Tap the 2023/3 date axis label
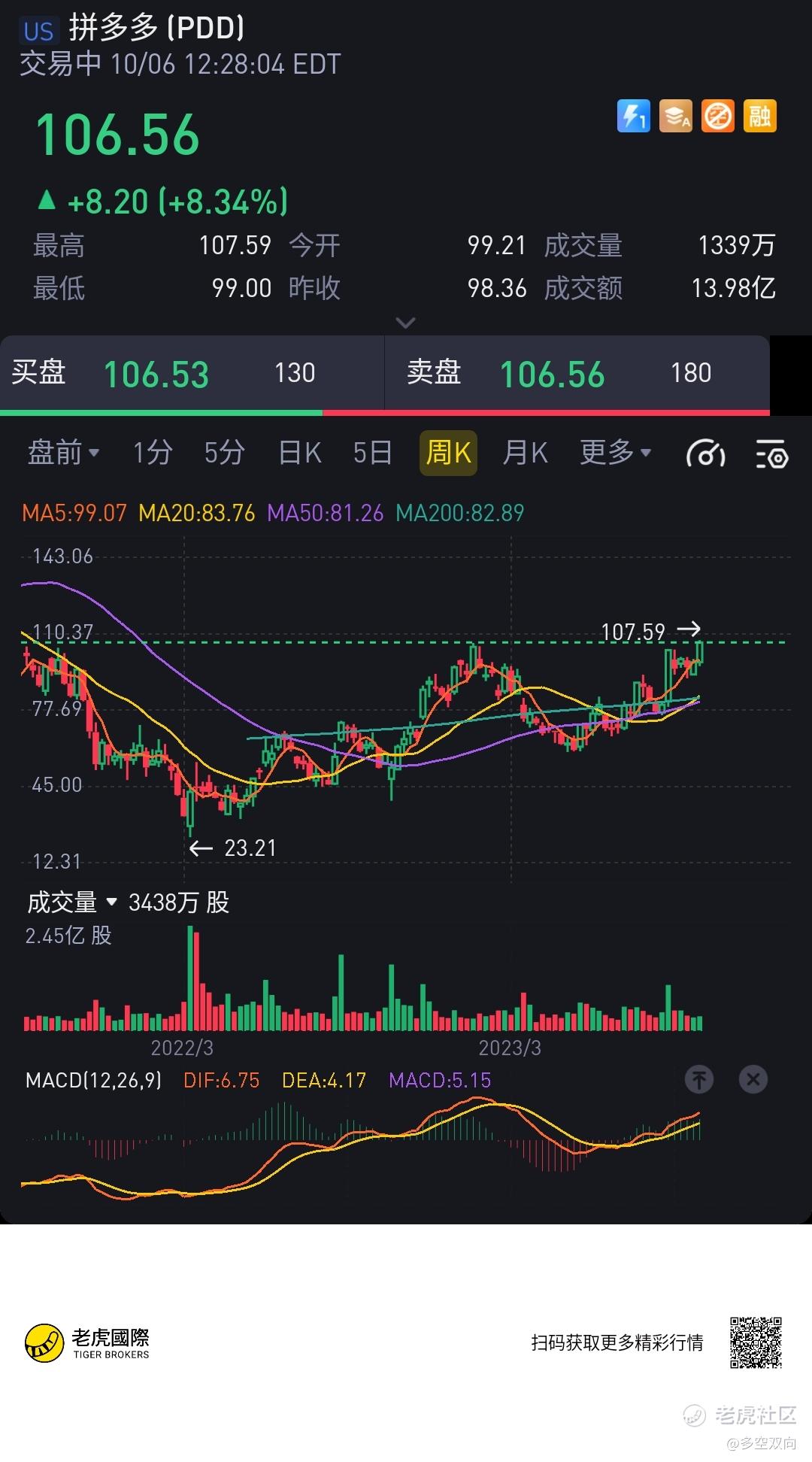The height and width of the screenshot is (1462, 812). pyautogui.click(x=510, y=1048)
